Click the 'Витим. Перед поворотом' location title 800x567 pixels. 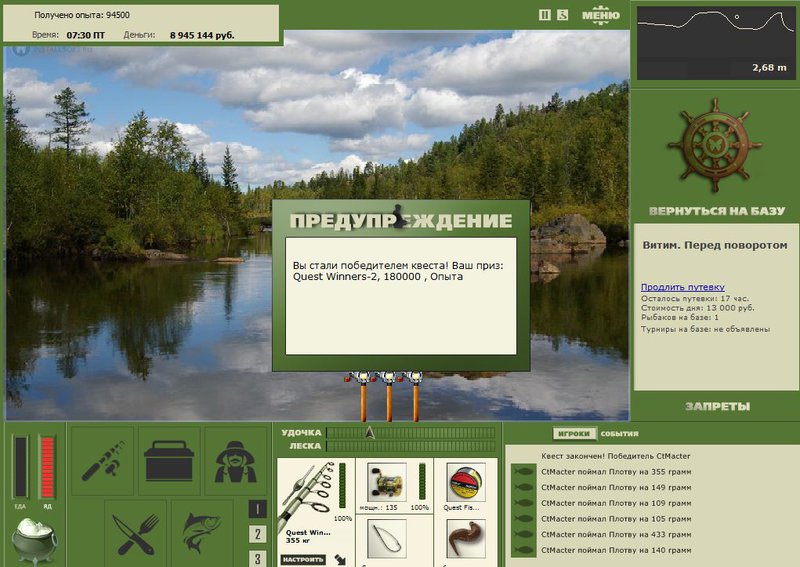[715, 245]
